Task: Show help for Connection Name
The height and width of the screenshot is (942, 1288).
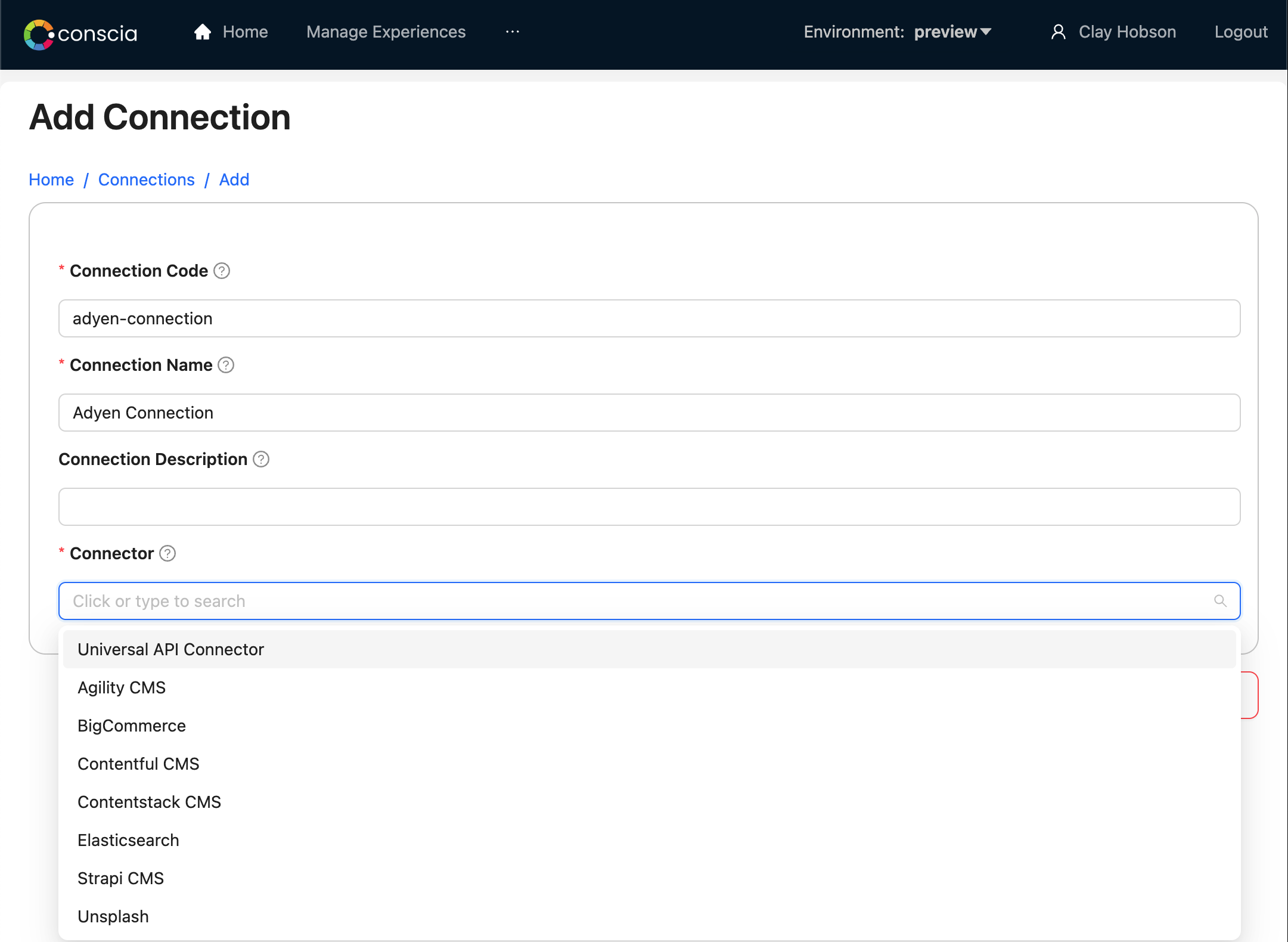Action: pyautogui.click(x=226, y=365)
